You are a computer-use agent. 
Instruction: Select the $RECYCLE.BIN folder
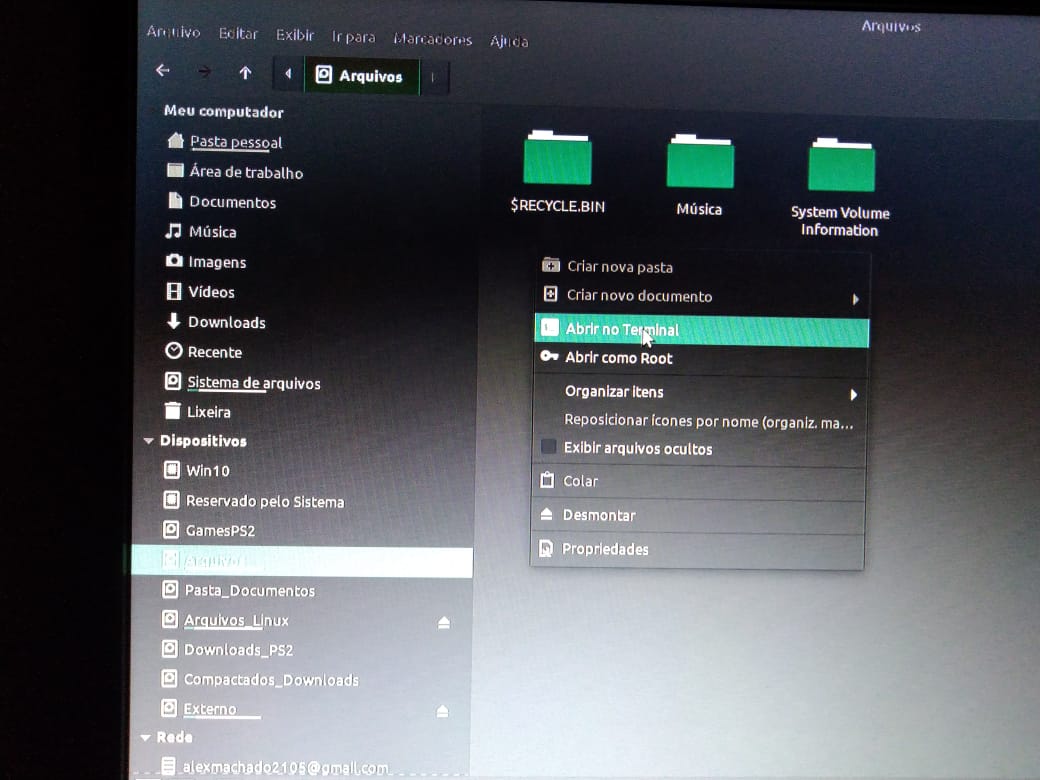[x=558, y=172]
